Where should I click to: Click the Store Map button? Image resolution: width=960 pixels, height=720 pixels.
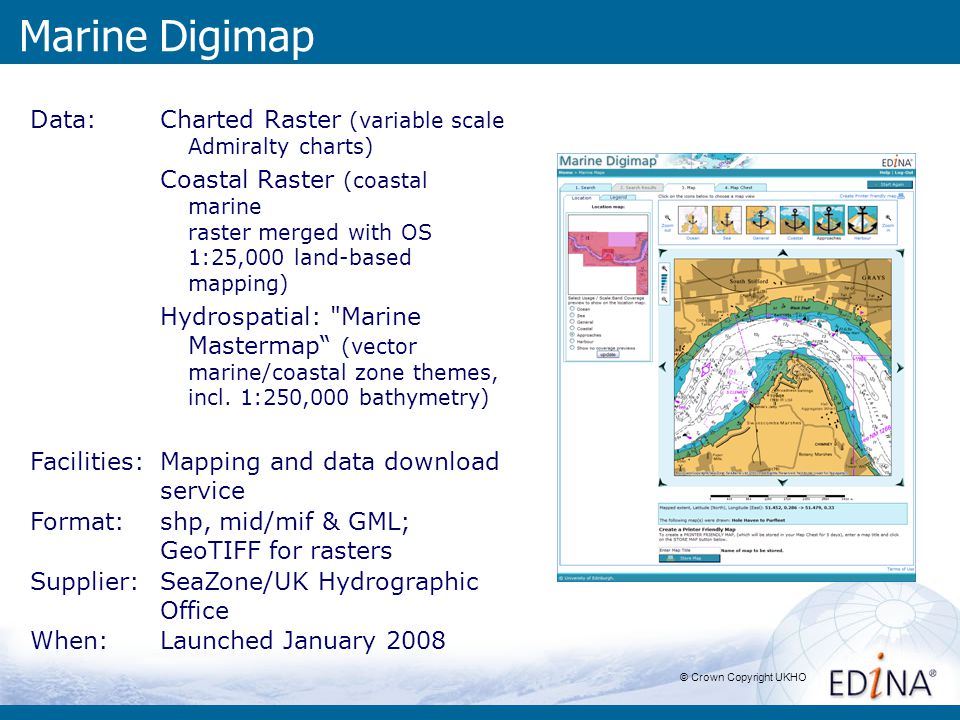tap(689, 558)
